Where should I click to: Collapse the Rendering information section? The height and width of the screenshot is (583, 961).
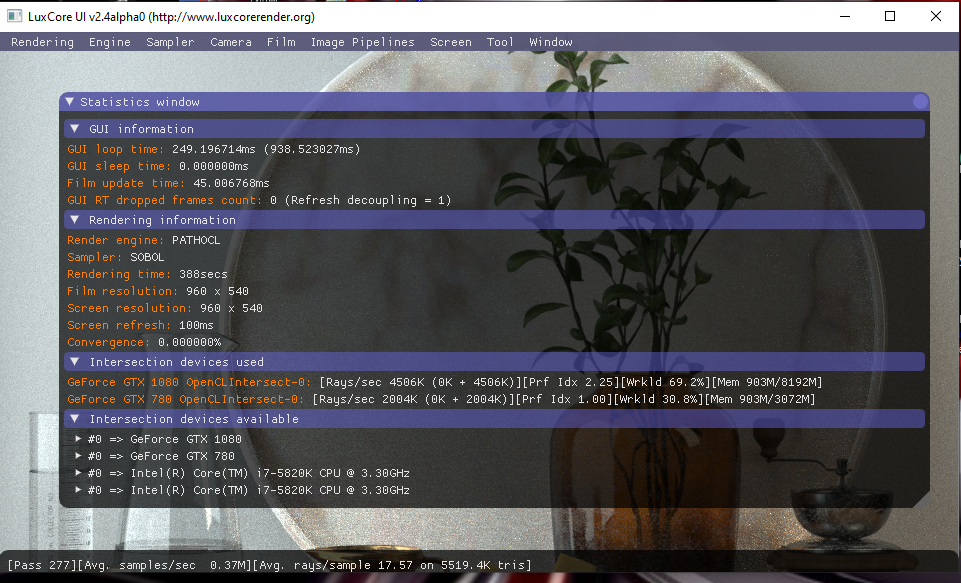75,220
